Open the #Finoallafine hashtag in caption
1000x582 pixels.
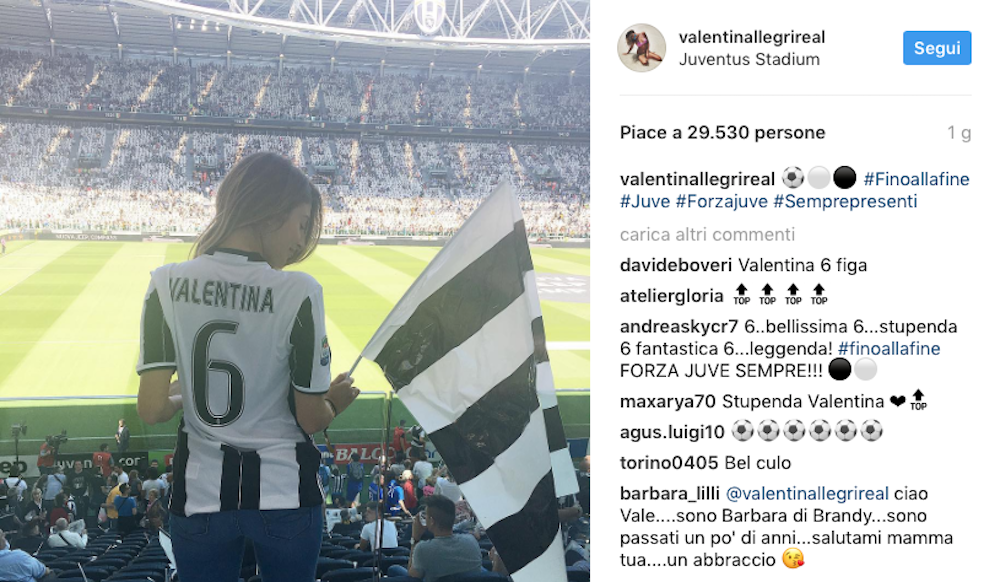[x=916, y=179]
